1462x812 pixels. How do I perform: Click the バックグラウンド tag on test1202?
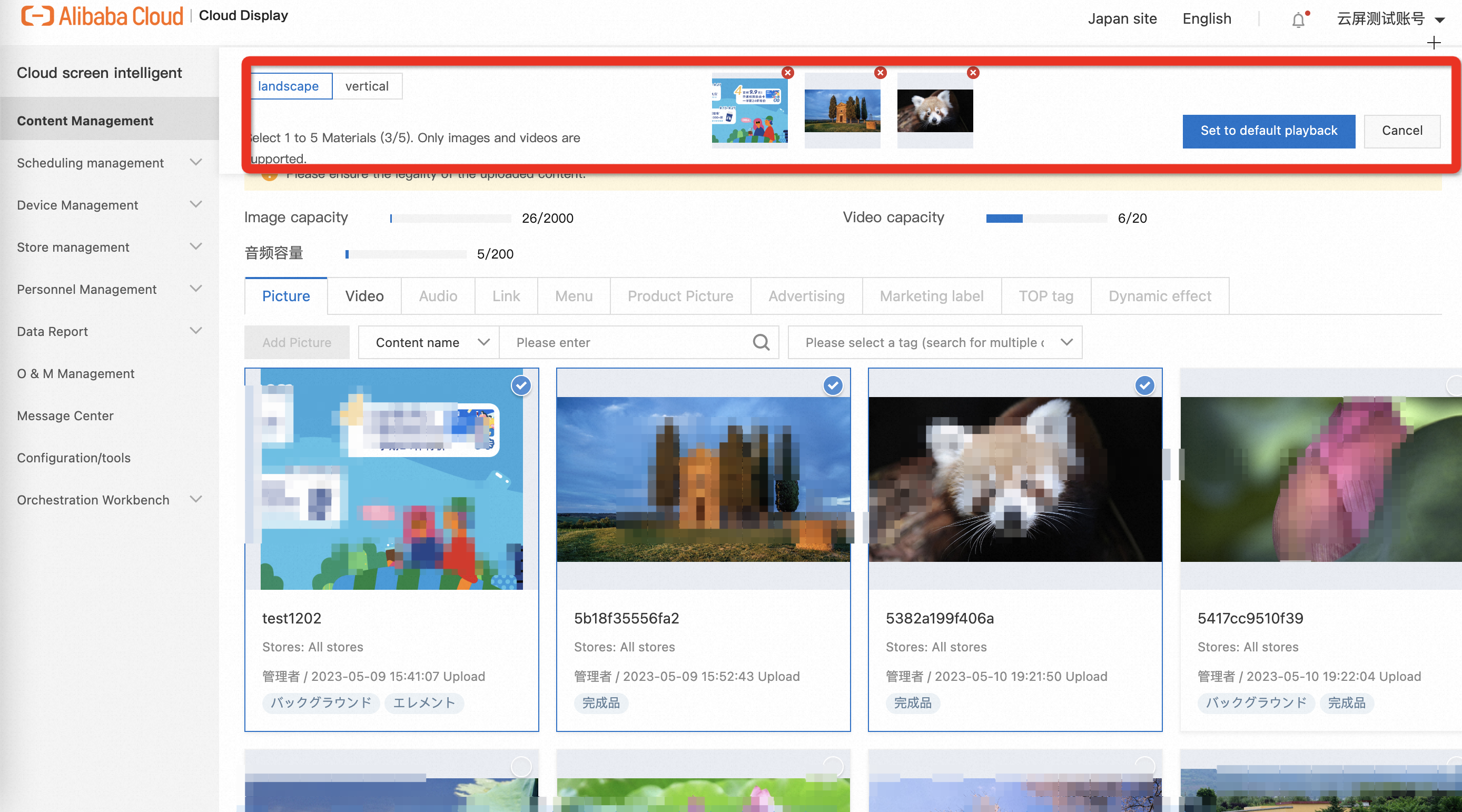coord(321,702)
